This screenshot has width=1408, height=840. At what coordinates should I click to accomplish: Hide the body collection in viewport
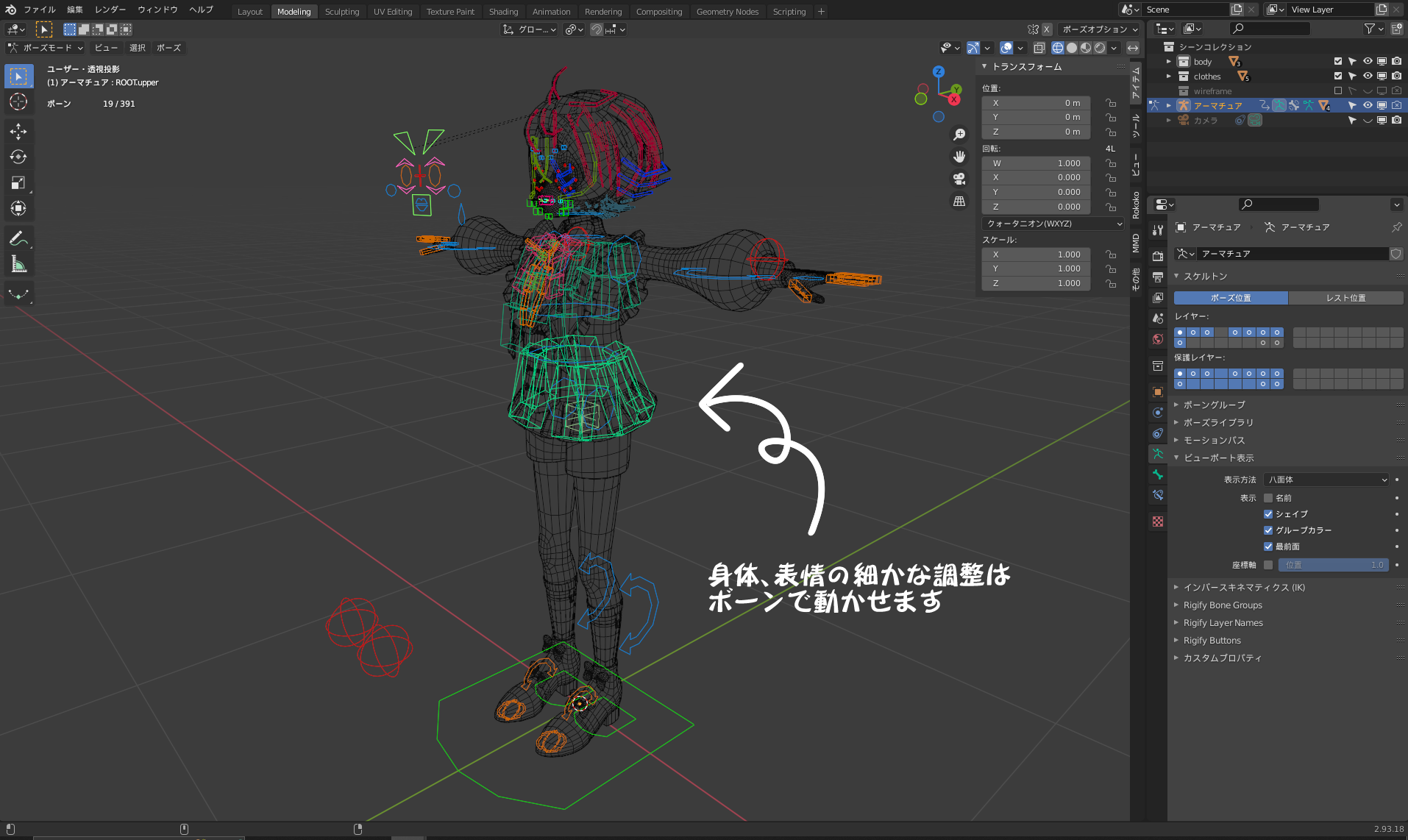point(1368,62)
